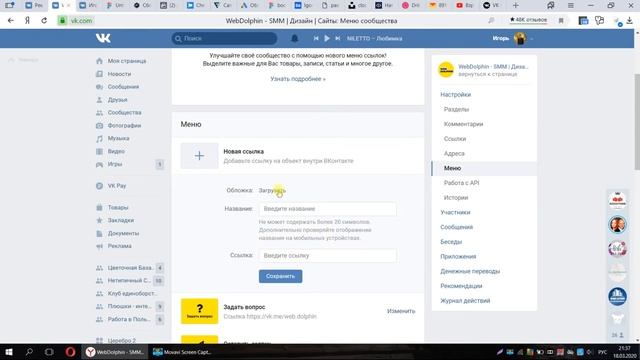Click the taskbar clock and date
Screen dimensions: 640x360
pyautogui.click(x=624, y=352)
